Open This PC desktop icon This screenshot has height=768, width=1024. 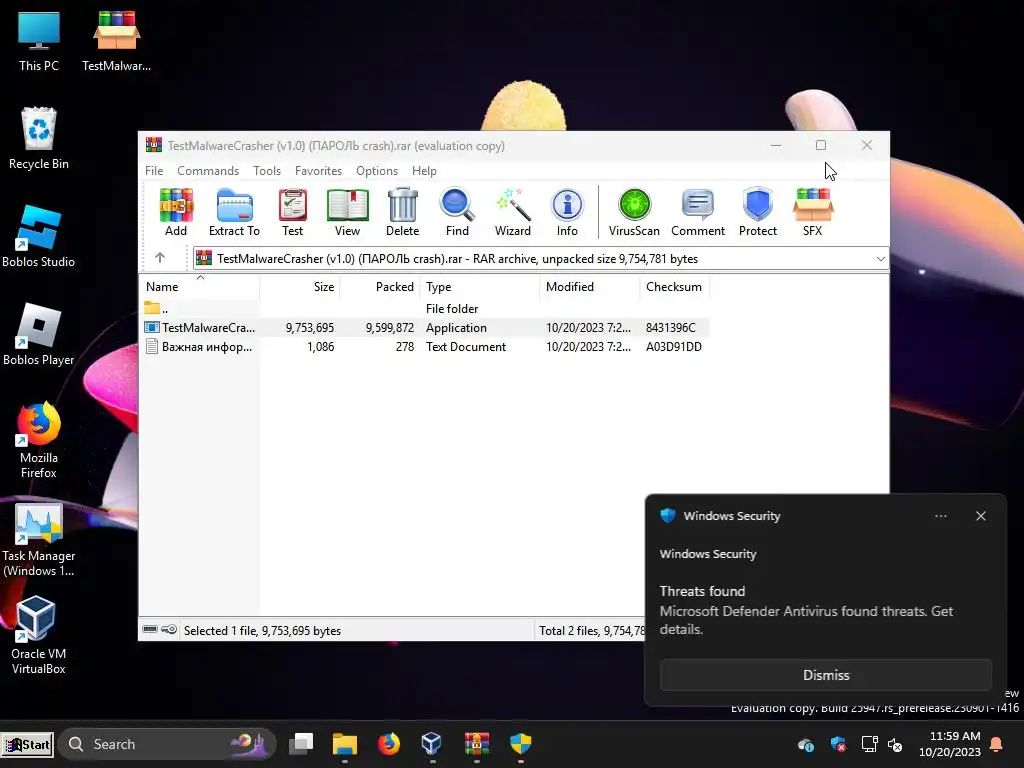(x=39, y=40)
